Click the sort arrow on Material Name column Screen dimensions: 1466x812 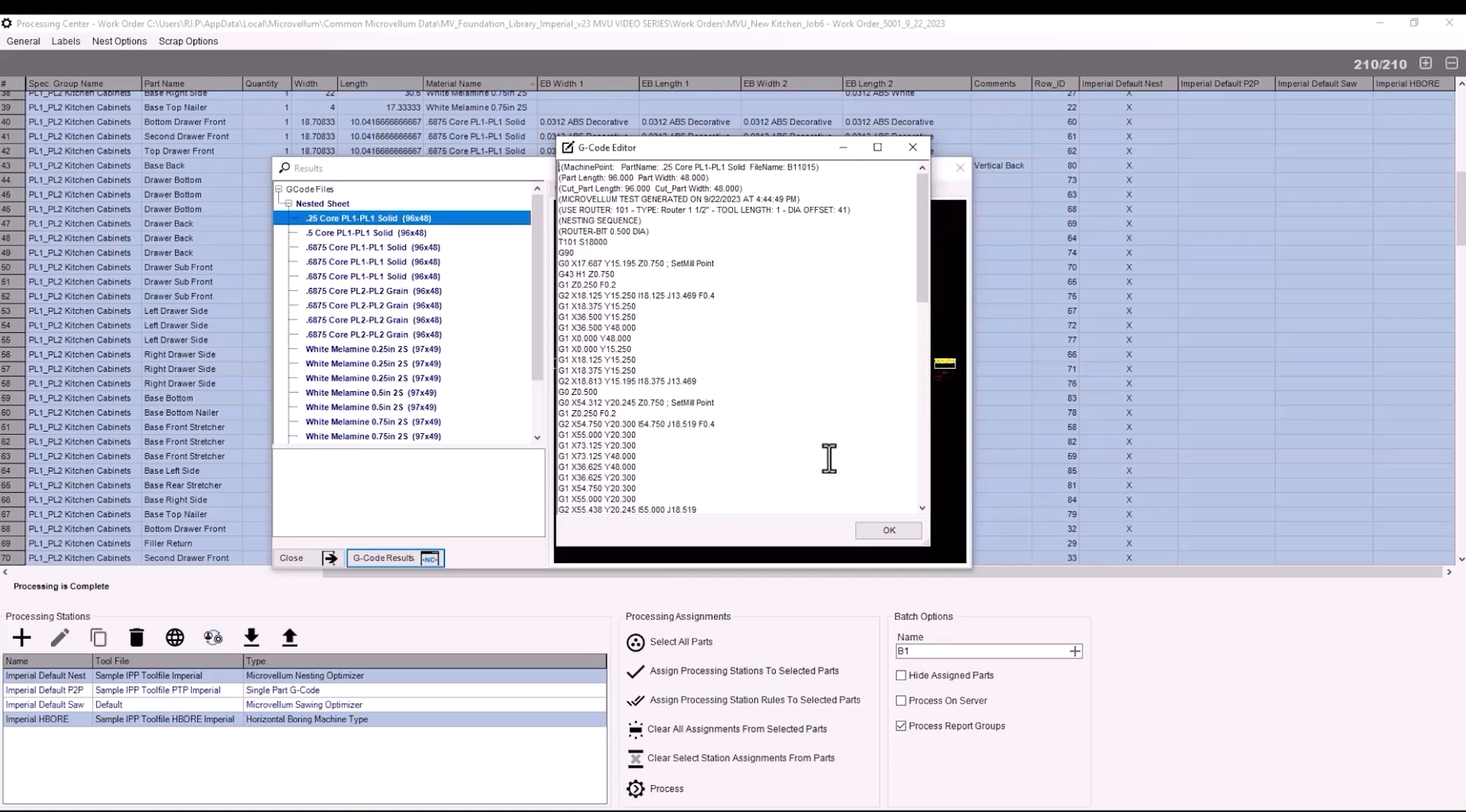532,84
